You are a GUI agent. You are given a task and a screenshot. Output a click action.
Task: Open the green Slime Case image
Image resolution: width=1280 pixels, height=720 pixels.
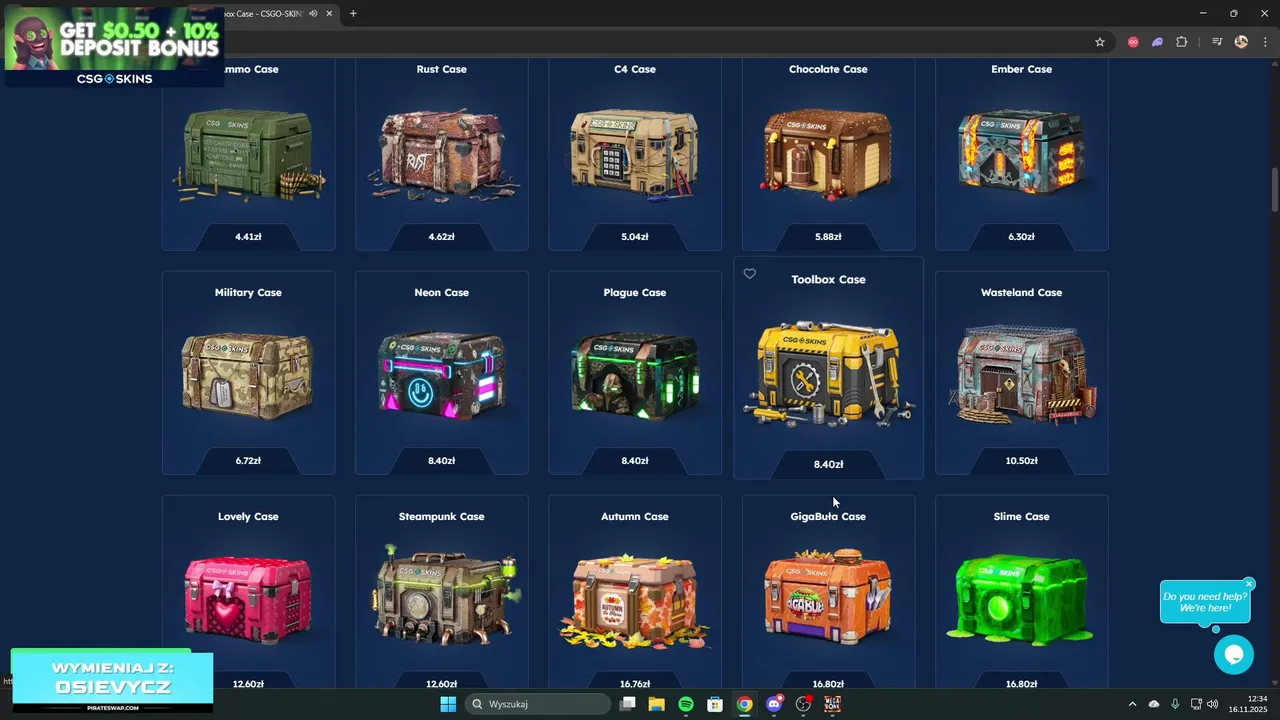[1021, 598]
